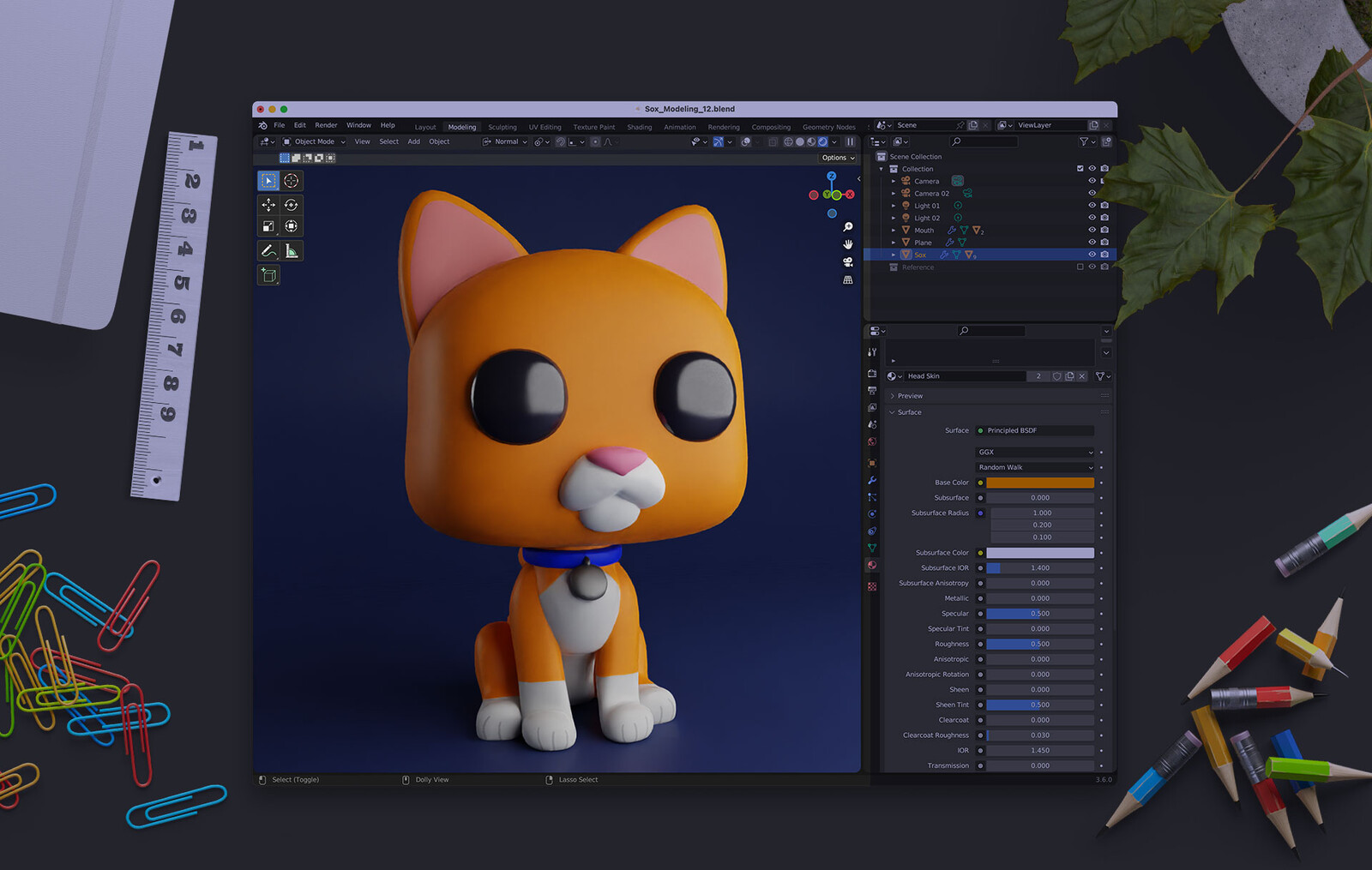Screen dimensions: 1372x870
Task: Activate the Rotate tool
Action: point(292,205)
